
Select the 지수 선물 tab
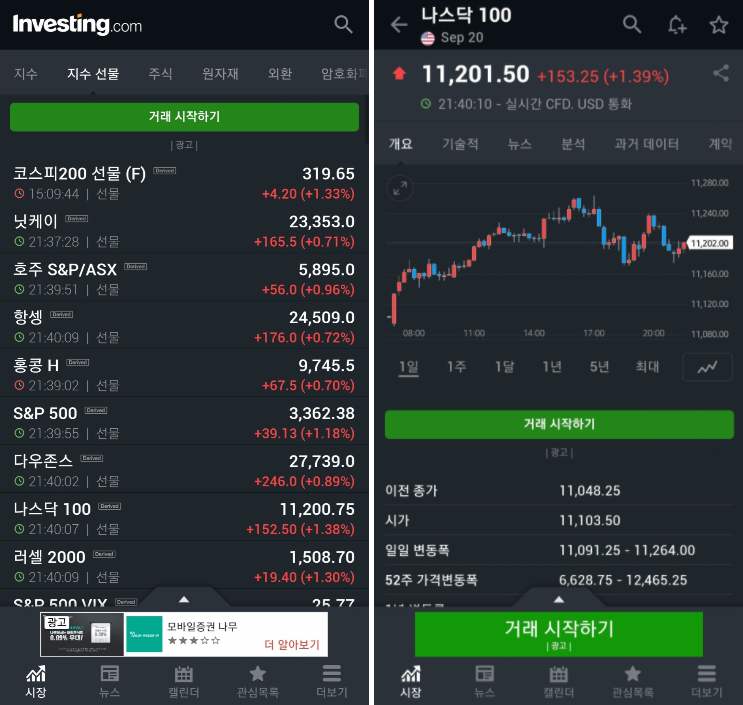(93, 73)
